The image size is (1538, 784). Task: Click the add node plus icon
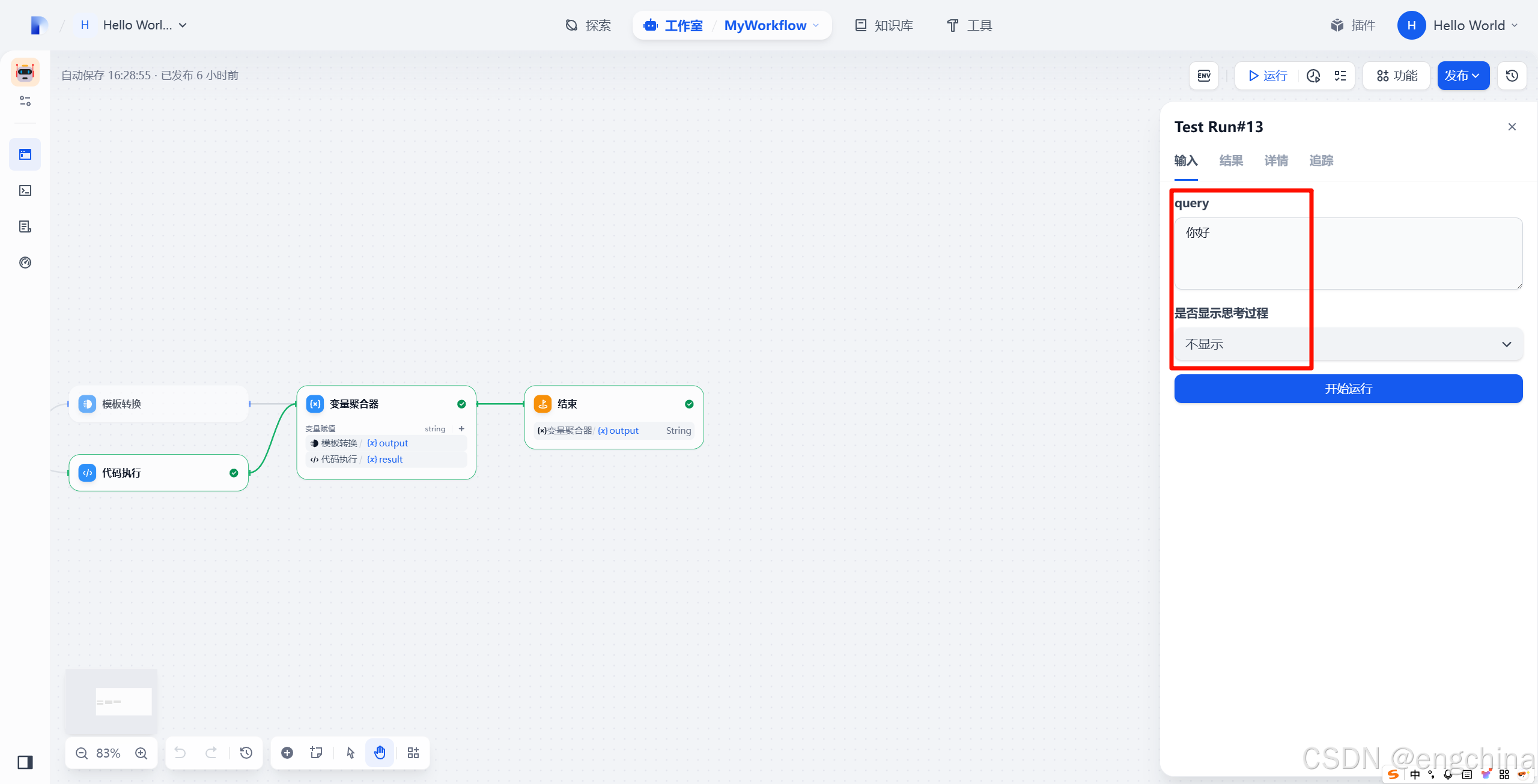[x=287, y=753]
